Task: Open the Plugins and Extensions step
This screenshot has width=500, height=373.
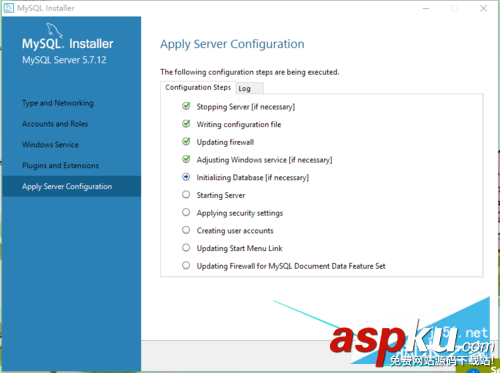Action: coord(60,165)
